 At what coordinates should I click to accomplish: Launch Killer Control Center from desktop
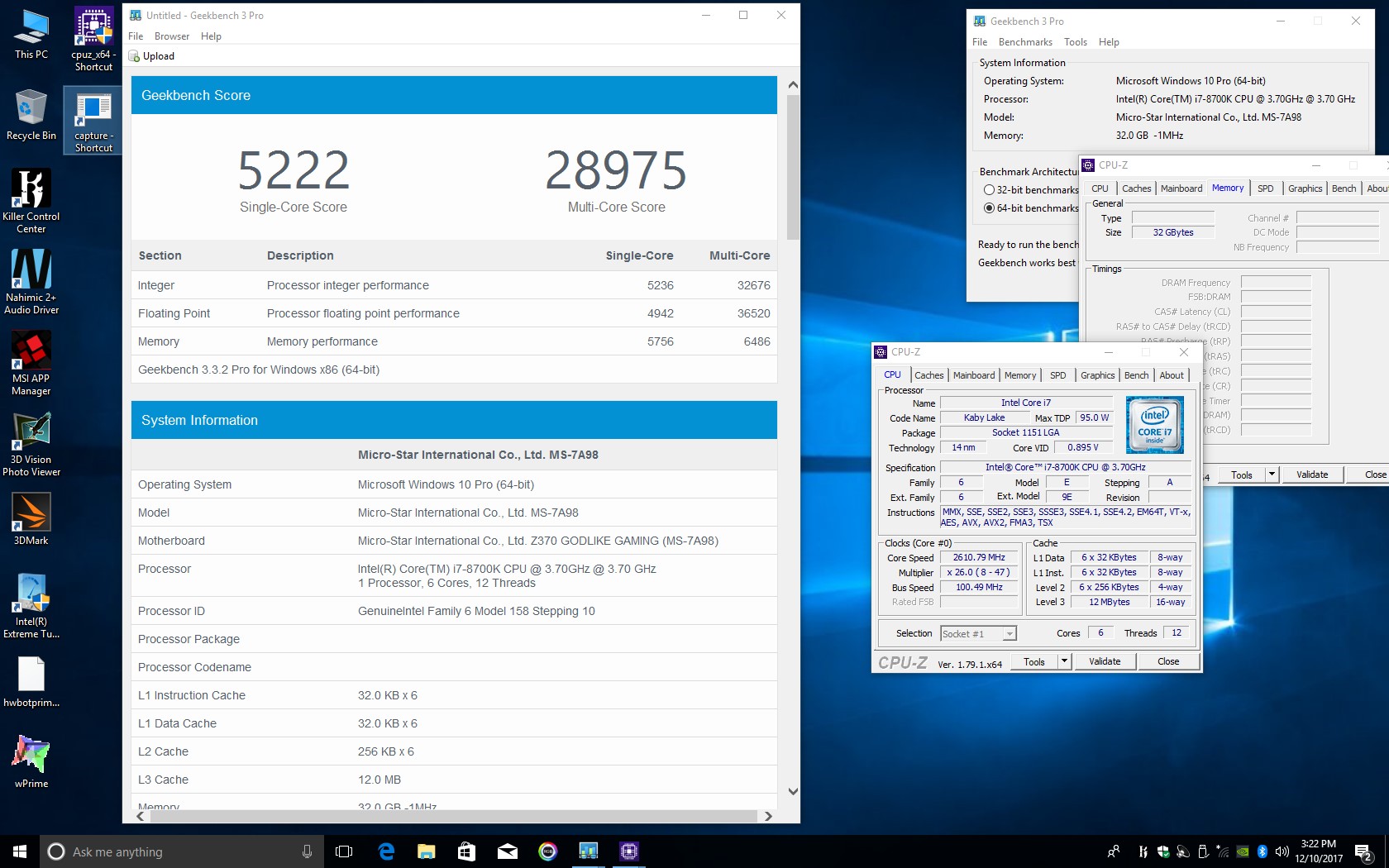tap(31, 201)
